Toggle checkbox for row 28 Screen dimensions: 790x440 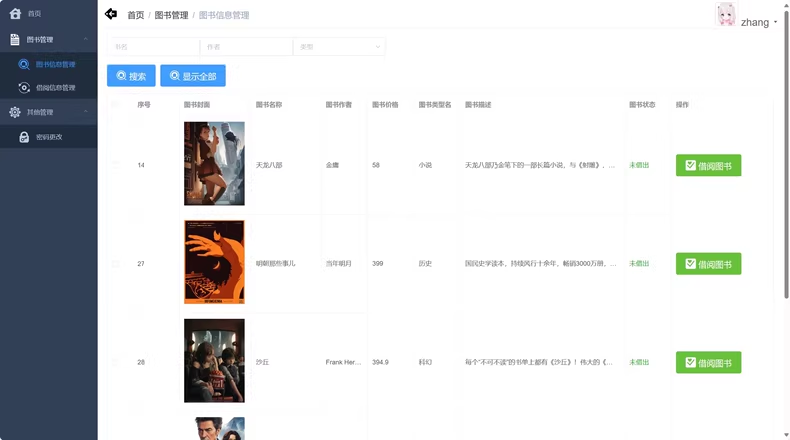115,362
